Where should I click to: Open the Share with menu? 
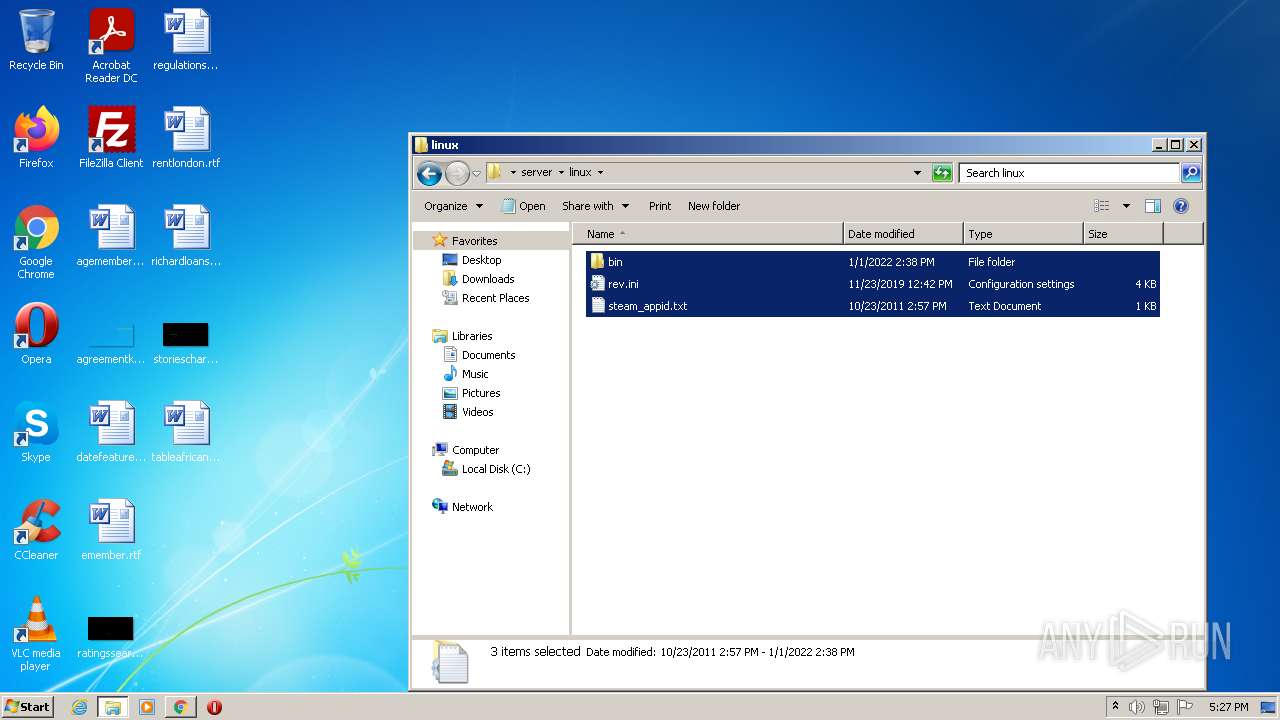pos(596,206)
